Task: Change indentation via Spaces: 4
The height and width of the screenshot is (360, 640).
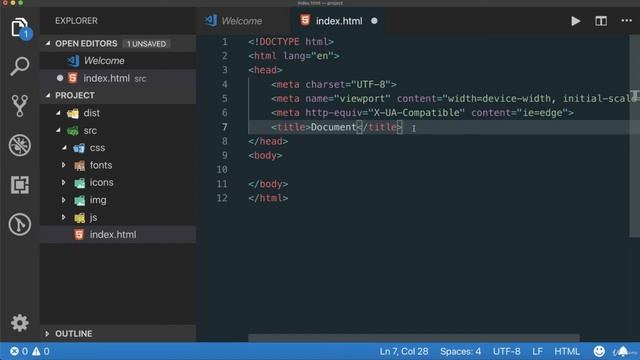Action: coord(460,351)
